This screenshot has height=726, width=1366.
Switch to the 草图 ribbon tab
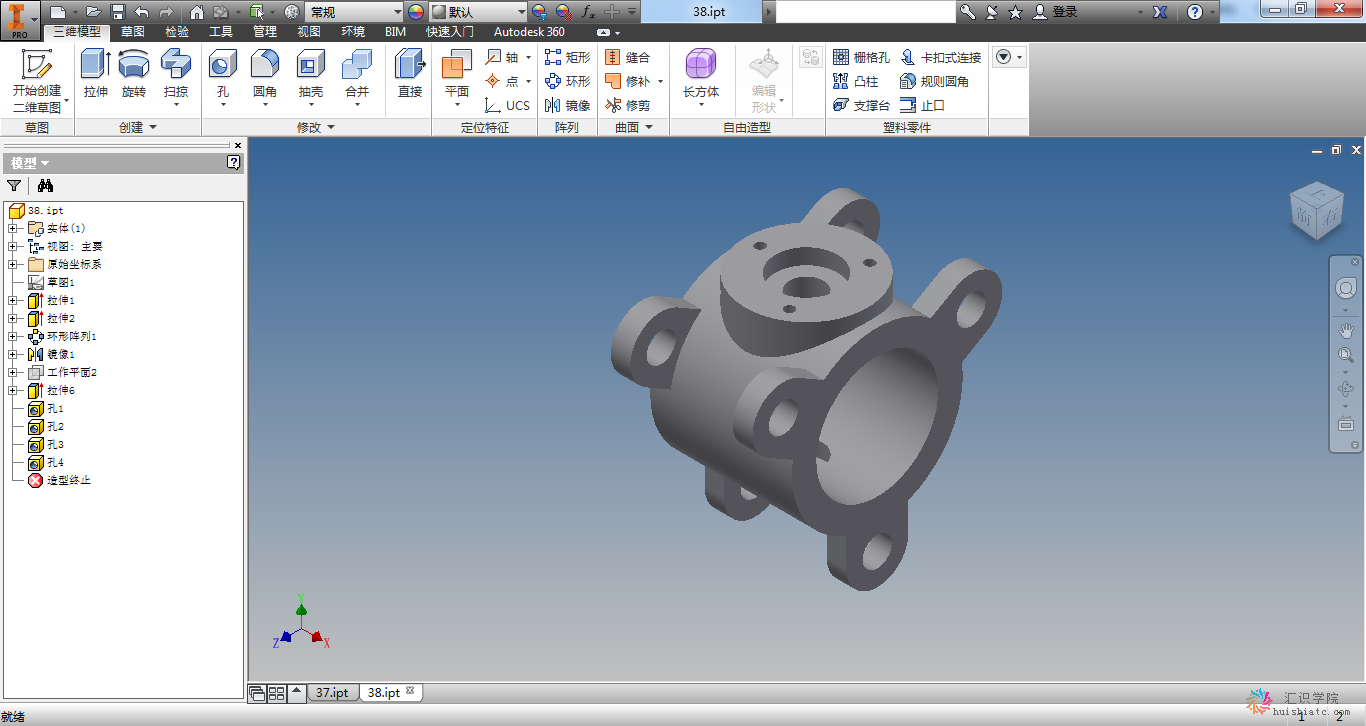pos(133,32)
